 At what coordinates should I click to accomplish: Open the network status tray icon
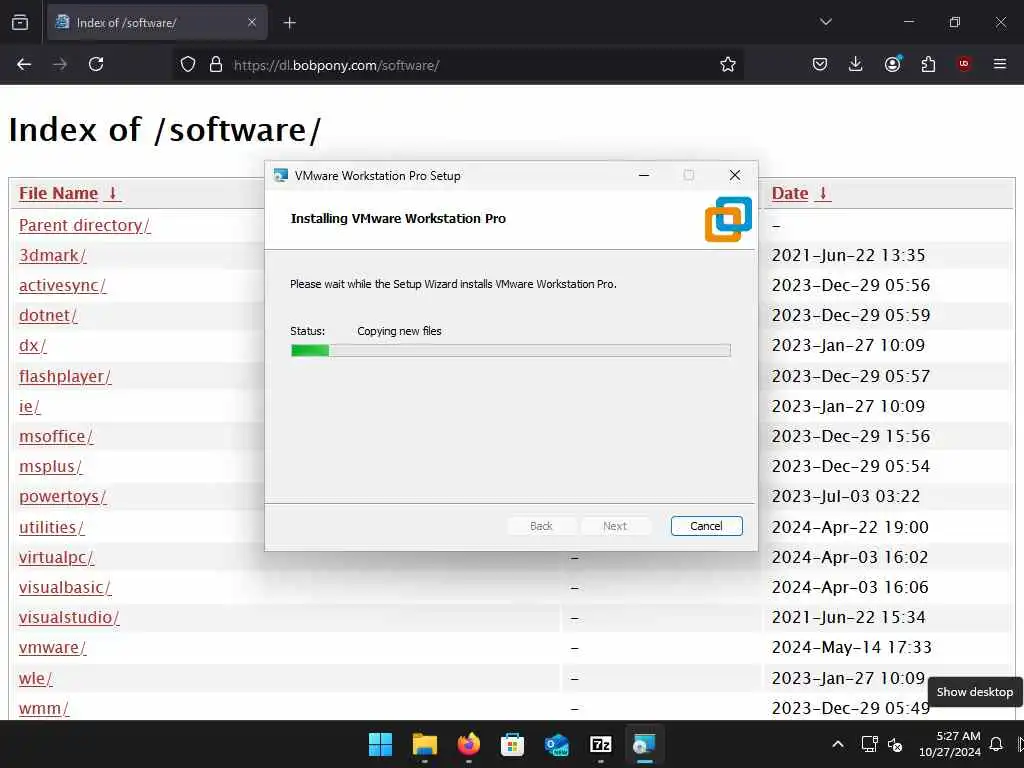[869, 744]
